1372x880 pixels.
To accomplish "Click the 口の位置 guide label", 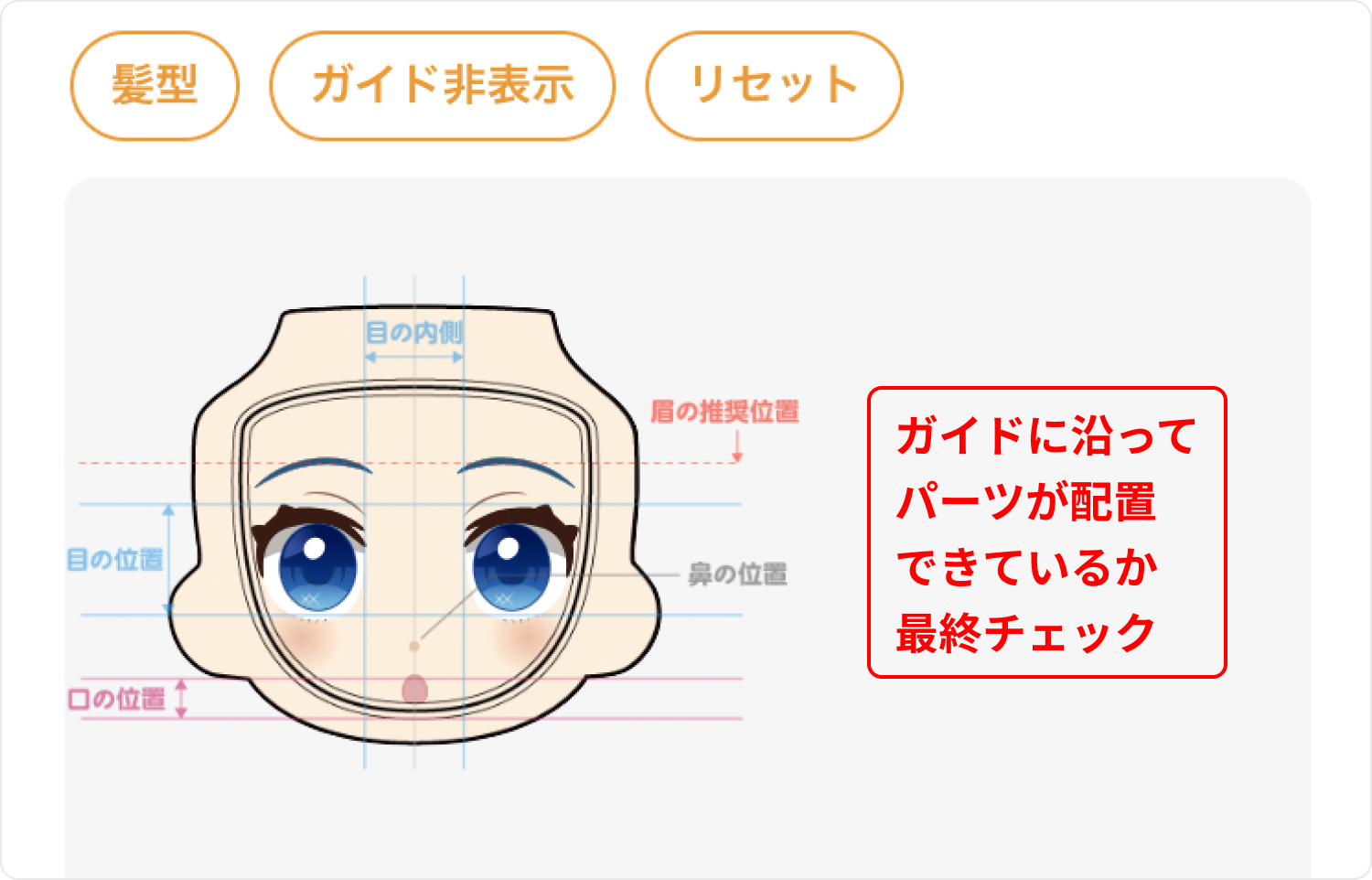I will pyautogui.click(x=117, y=699).
